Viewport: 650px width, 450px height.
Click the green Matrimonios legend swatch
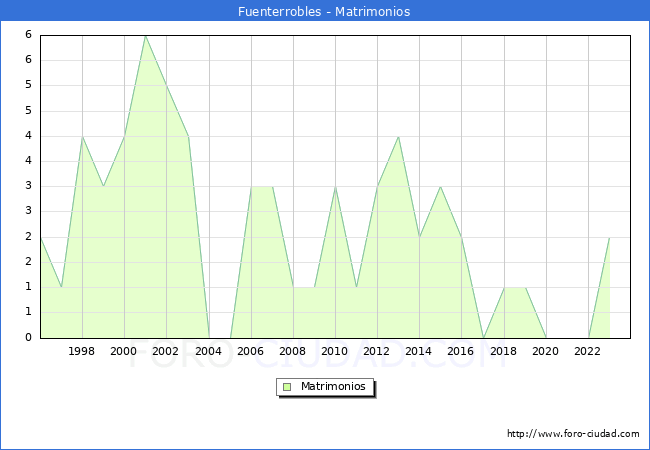[287, 387]
